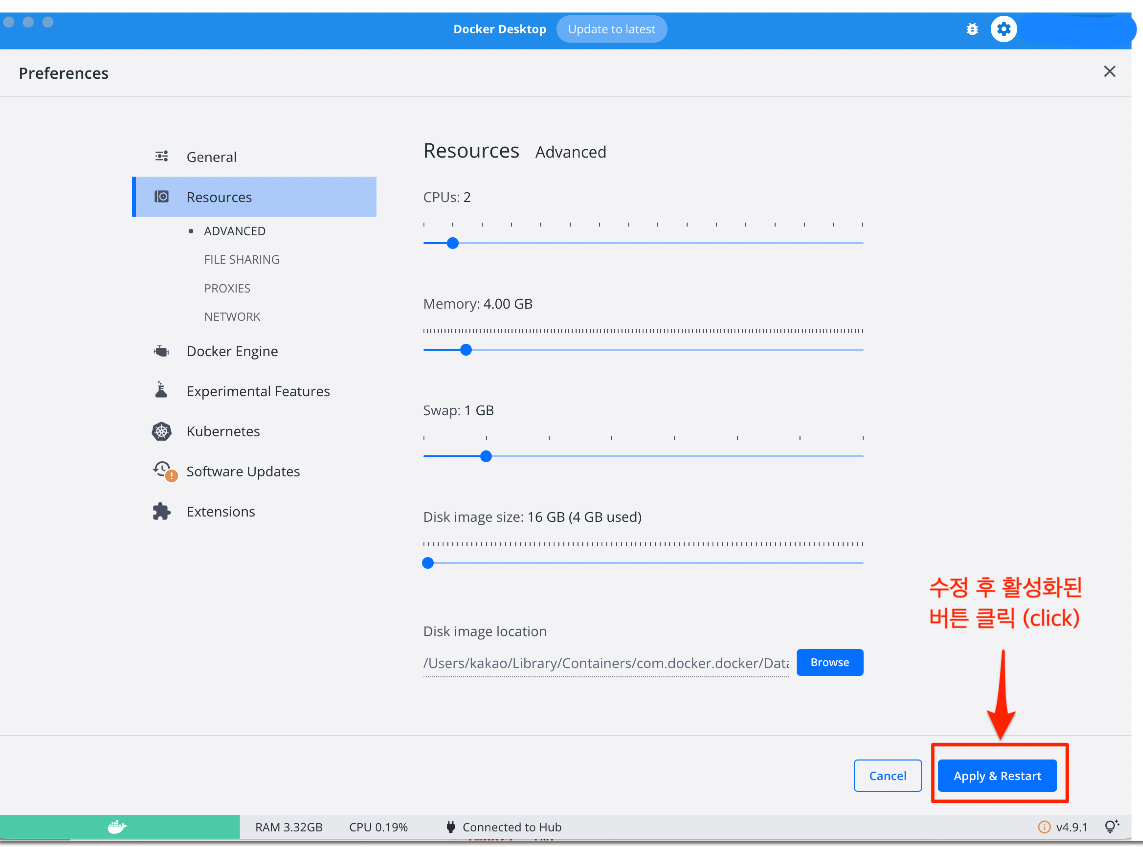Viewport: 1143px width, 847px height.
Task: Click the v4.9.1 version label
Action: coord(1072,827)
